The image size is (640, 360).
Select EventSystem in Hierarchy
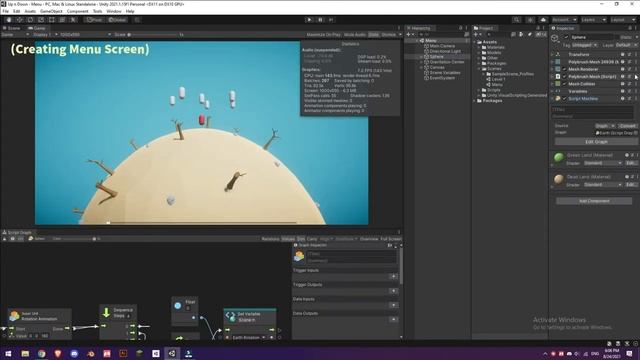click(x=442, y=78)
